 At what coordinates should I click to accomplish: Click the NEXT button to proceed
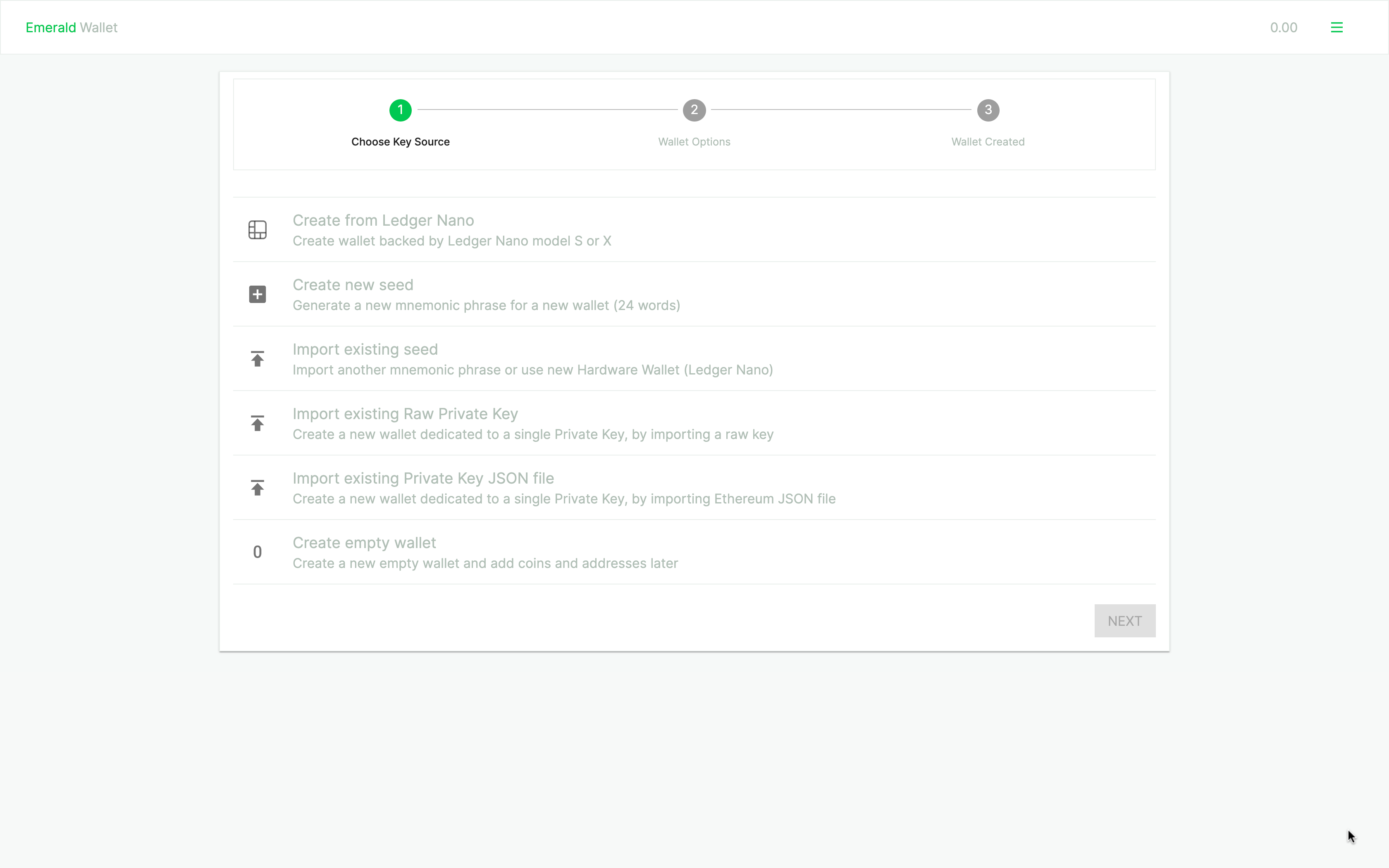[1124, 620]
